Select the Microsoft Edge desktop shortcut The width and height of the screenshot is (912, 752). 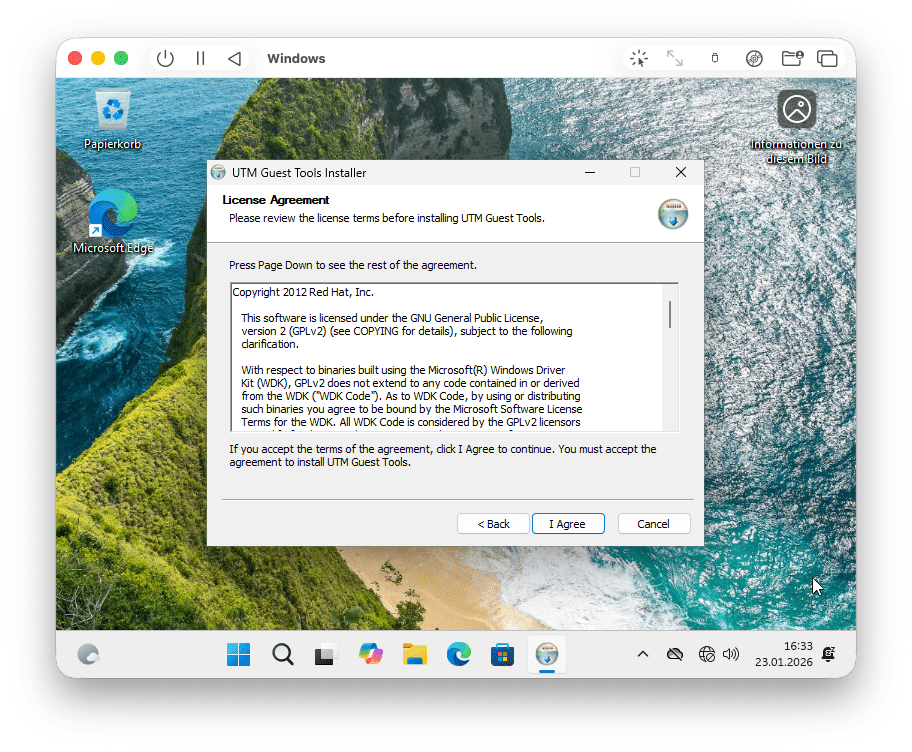(112, 217)
